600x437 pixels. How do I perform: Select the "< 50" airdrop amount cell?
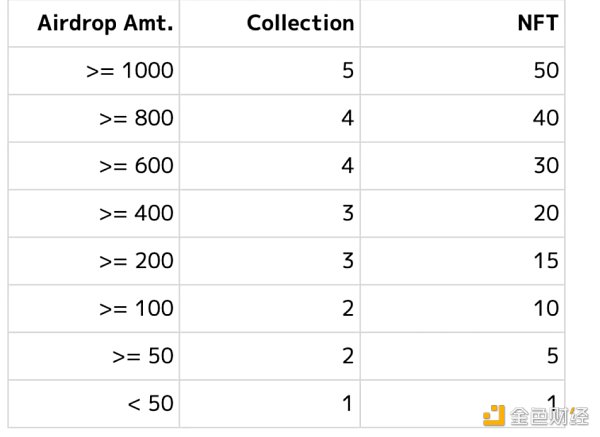(150, 403)
